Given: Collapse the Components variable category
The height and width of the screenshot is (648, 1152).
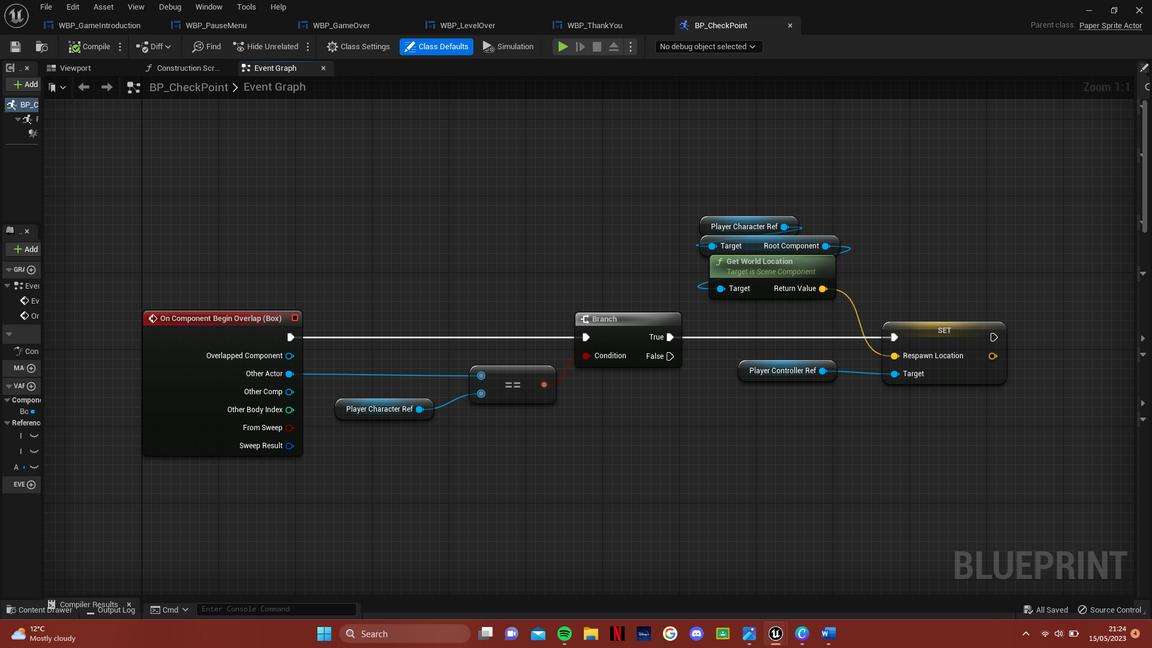Looking at the screenshot, I should coord(7,400).
